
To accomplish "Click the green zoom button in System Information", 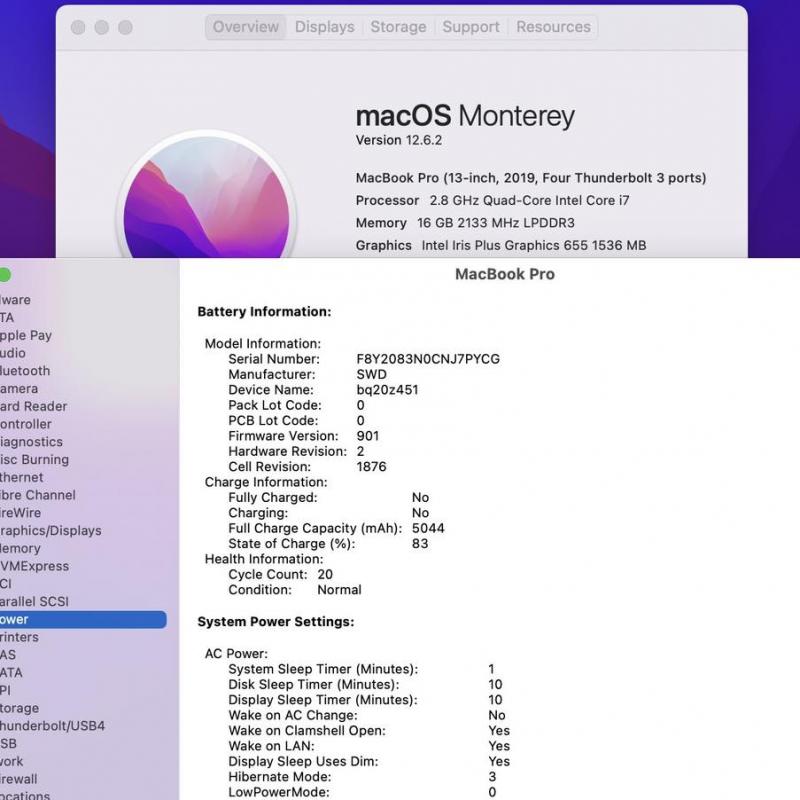I will click(x=4, y=275).
